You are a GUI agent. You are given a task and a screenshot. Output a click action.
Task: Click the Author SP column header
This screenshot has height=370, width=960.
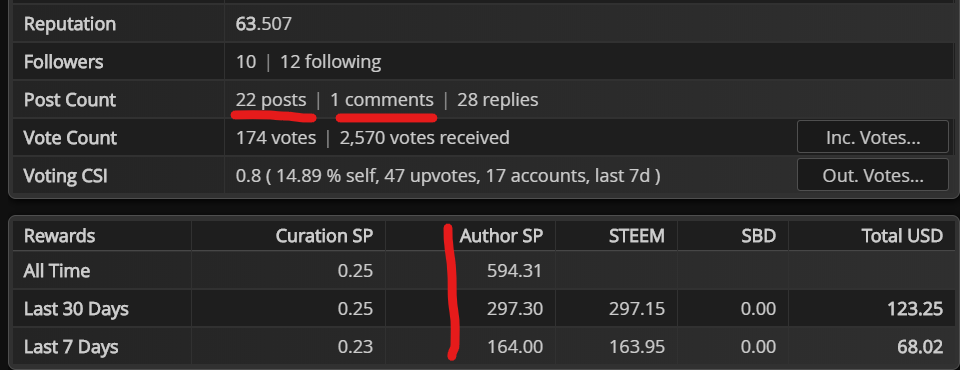click(x=501, y=236)
